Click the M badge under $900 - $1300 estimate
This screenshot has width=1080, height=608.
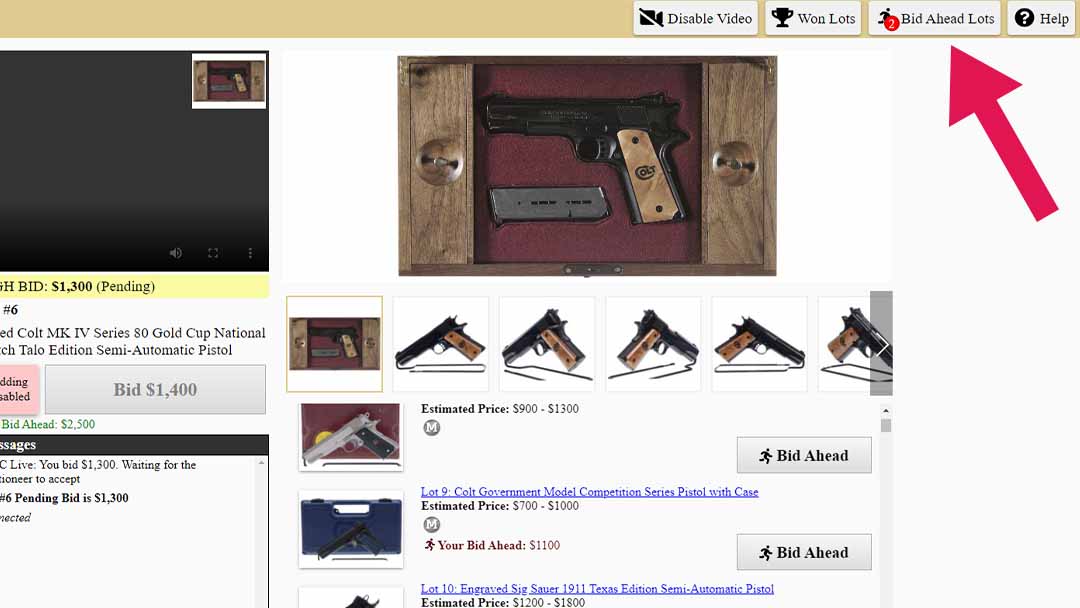click(x=431, y=428)
